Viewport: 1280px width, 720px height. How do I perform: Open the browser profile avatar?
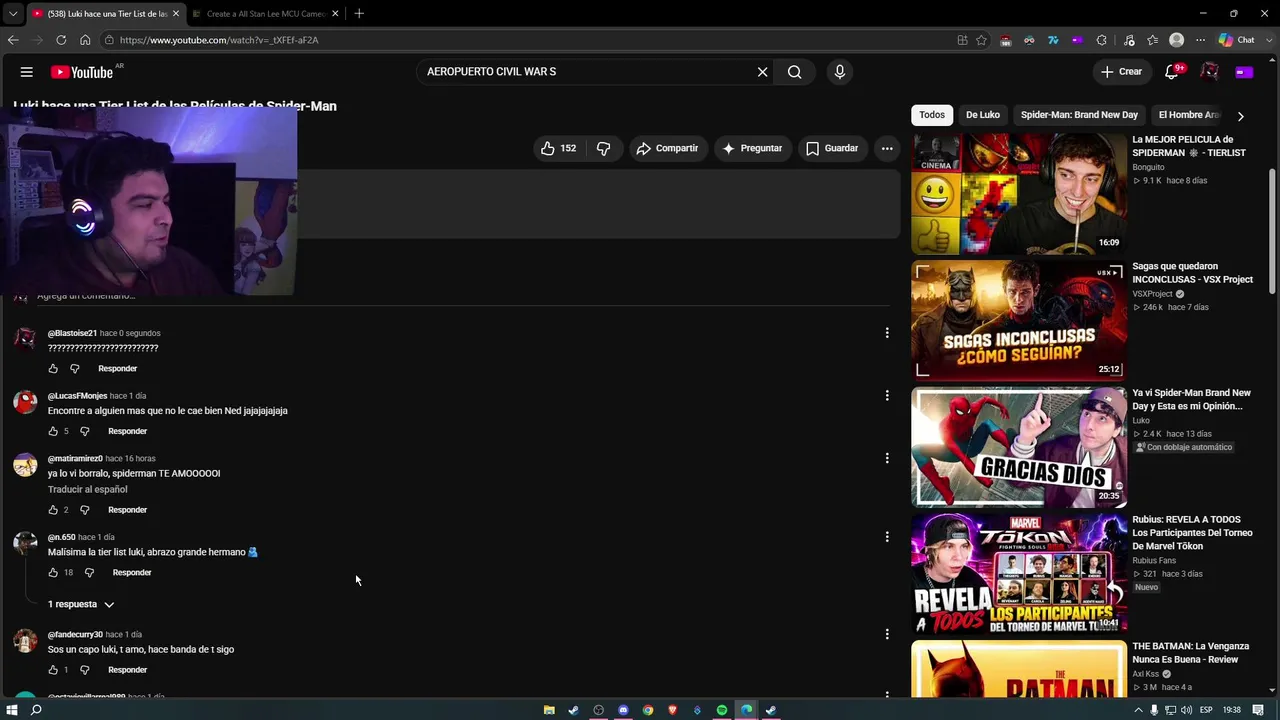(1177, 40)
